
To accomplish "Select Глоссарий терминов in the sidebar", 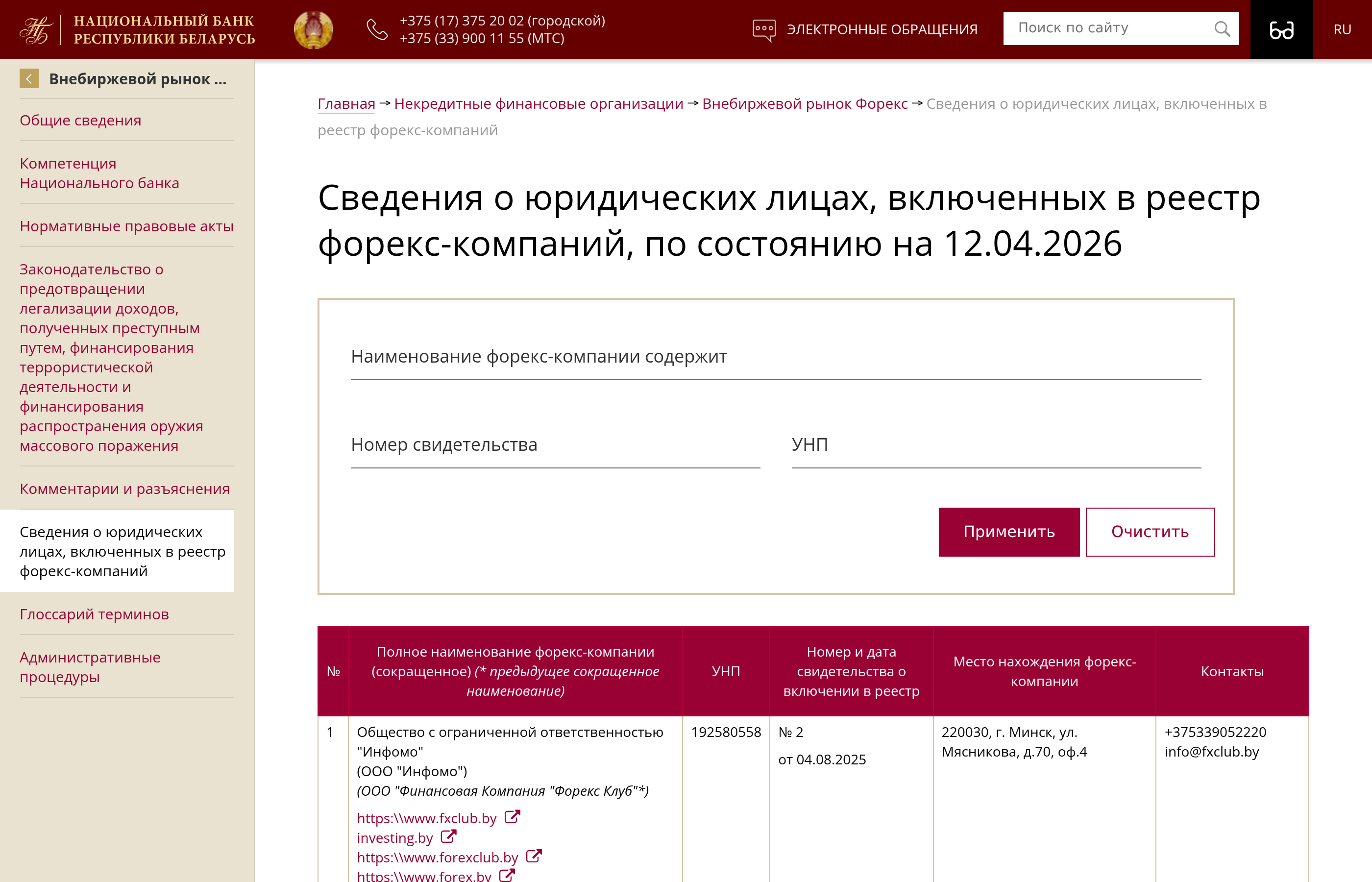I will point(94,614).
